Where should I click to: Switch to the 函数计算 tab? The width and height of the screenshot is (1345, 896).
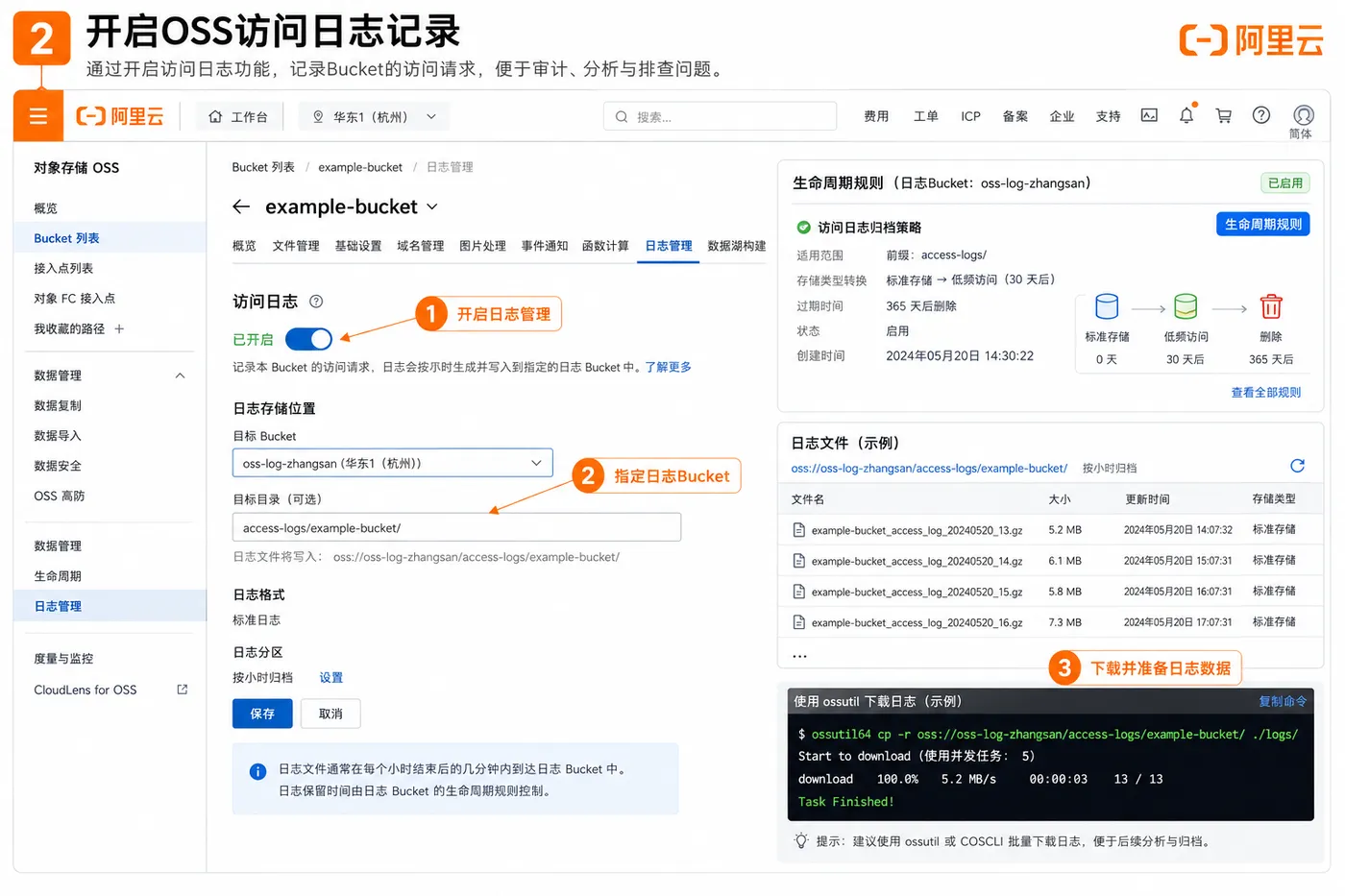point(605,246)
